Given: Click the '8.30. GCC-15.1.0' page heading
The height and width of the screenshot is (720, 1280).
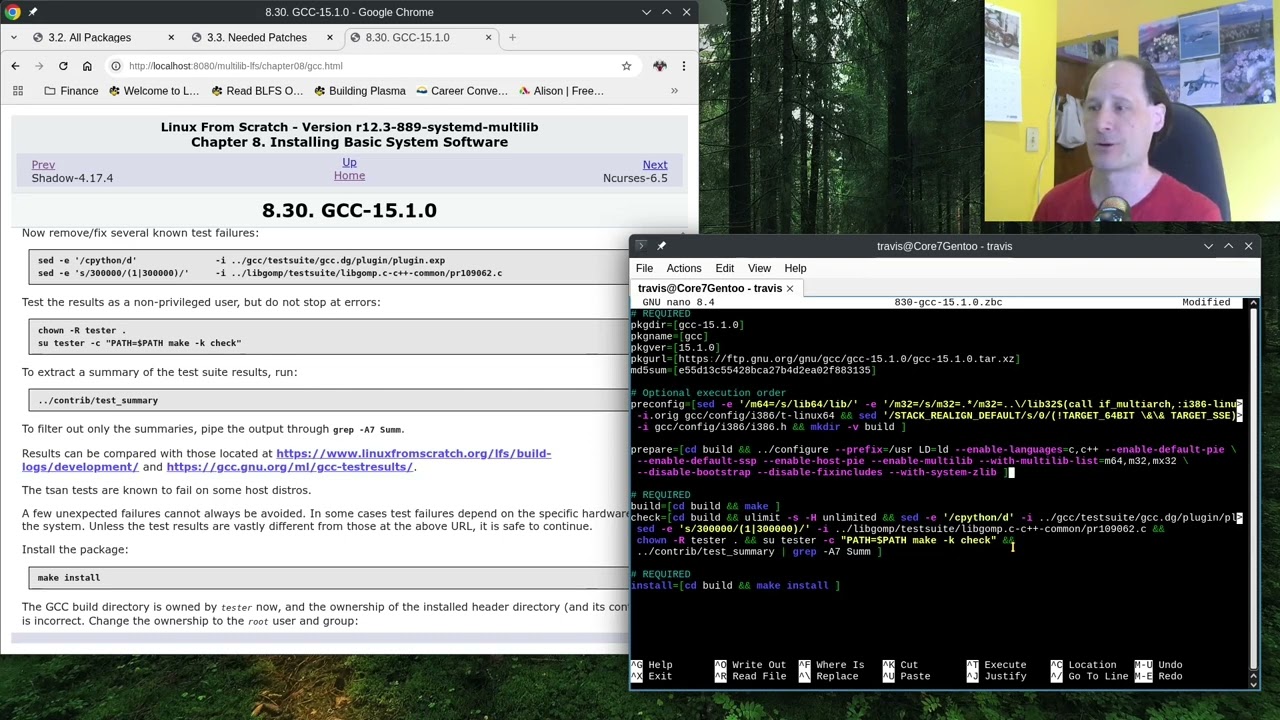Looking at the screenshot, I should pyautogui.click(x=349, y=211).
